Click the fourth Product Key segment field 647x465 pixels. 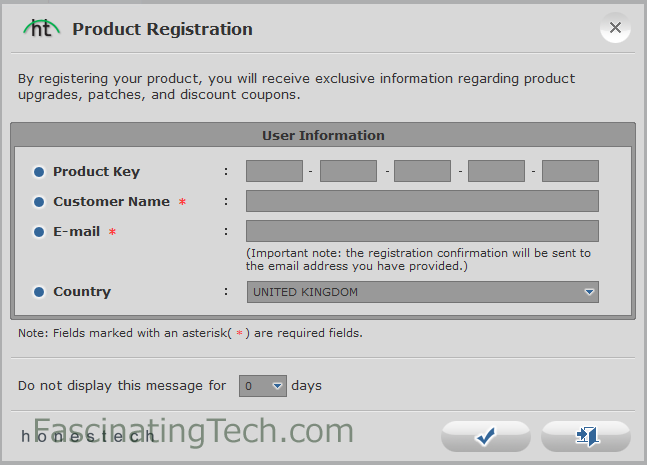(x=496, y=171)
